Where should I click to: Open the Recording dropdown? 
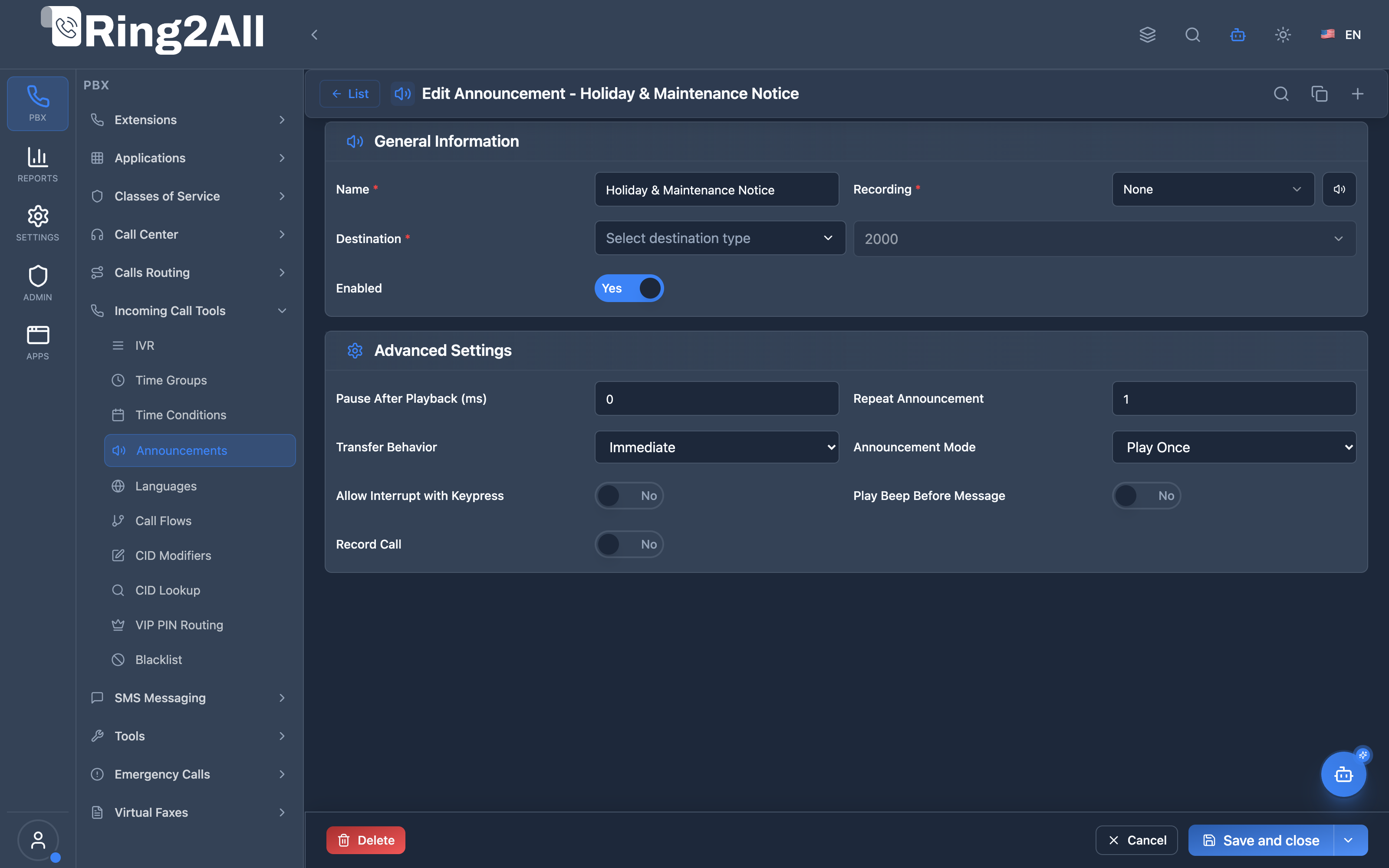tap(1213, 190)
